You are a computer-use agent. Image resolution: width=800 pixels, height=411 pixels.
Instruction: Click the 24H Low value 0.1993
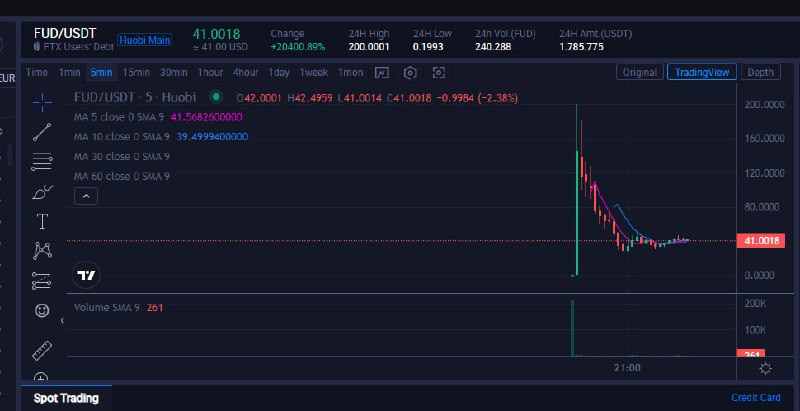pos(428,47)
